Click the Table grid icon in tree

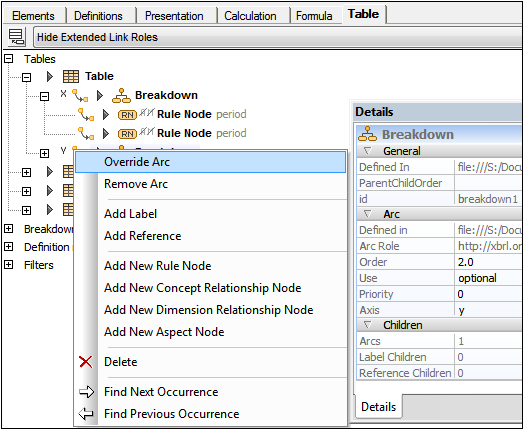[71, 77]
